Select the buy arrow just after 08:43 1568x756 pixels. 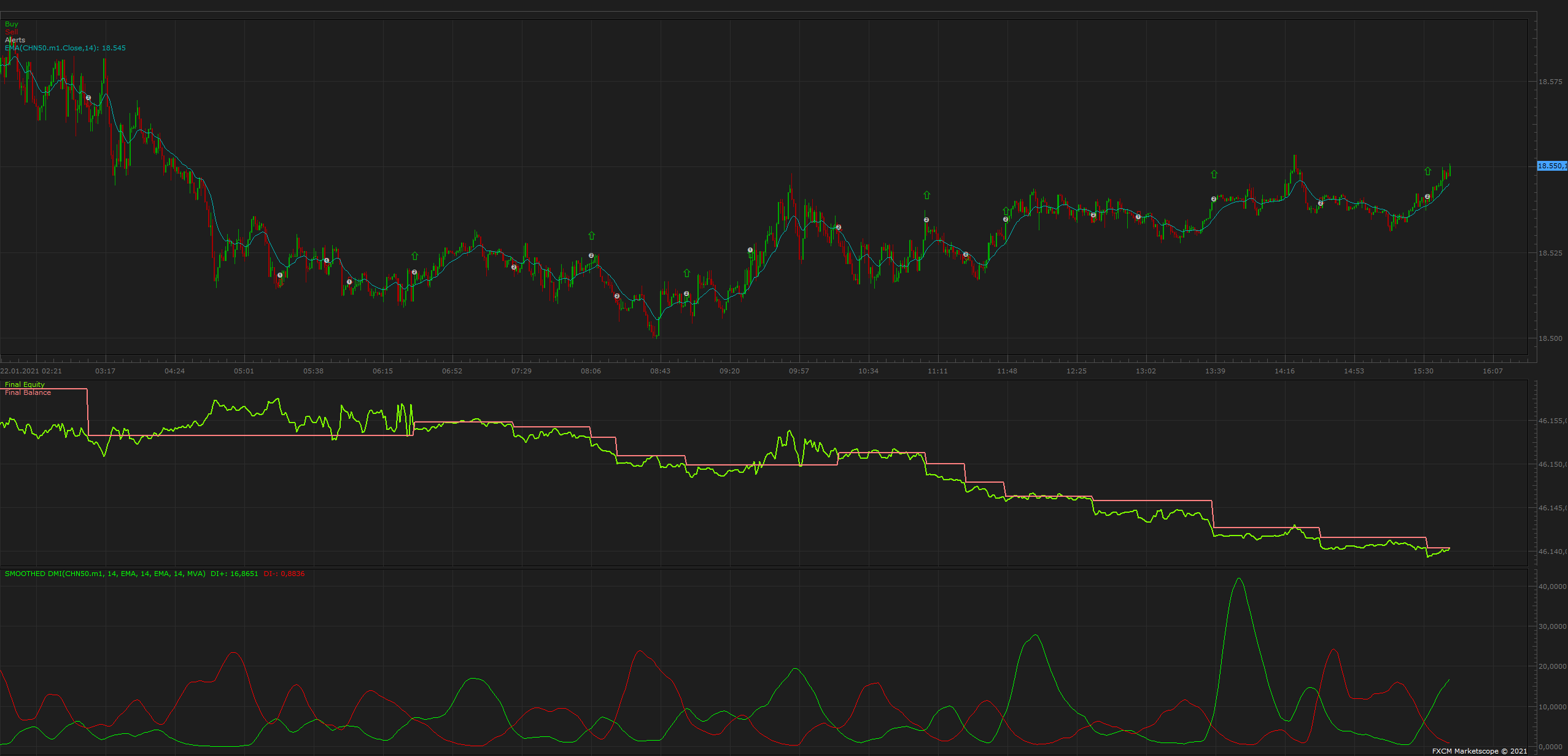click(686, 273)
